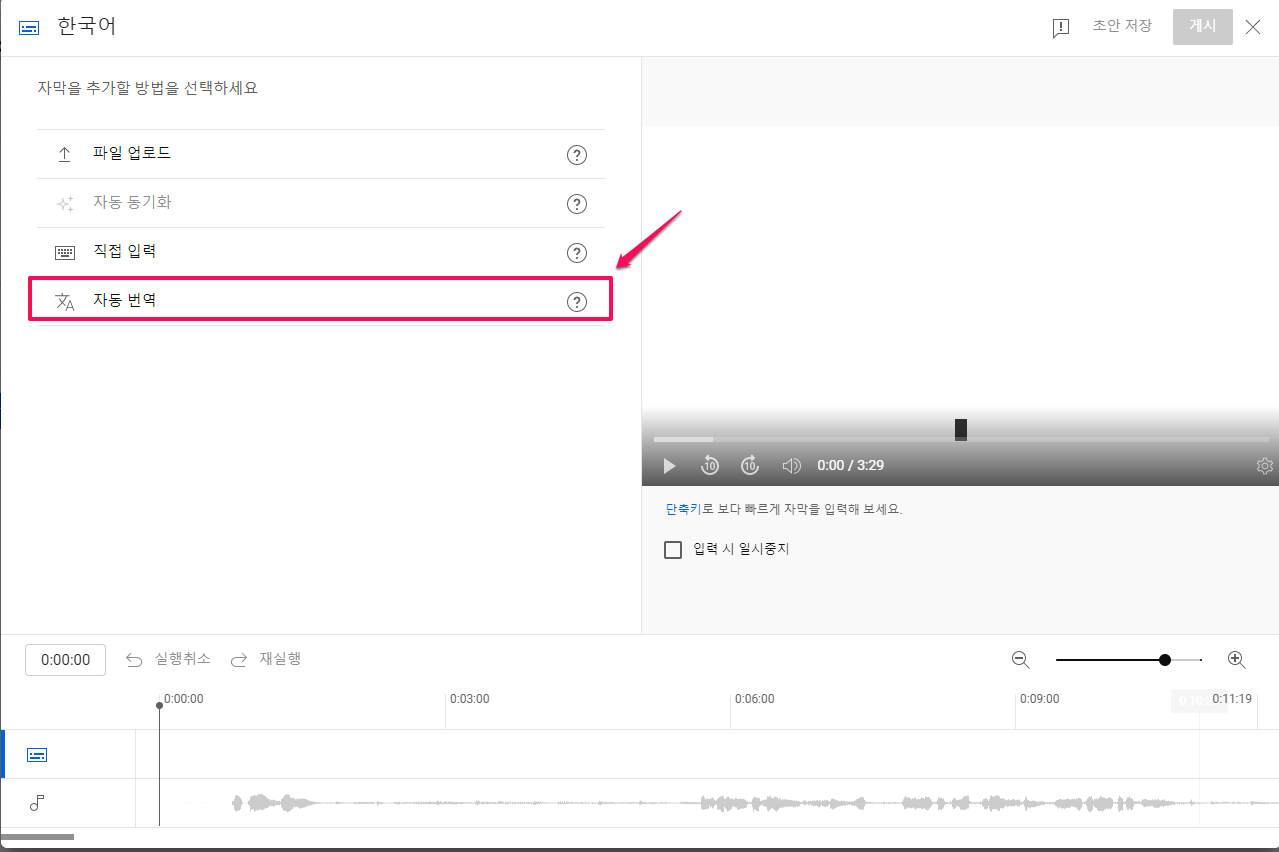This screenshot has height=852, width=1279.
Task: Zoom out on the timeline with magnifier icon
Action: click(x=1020, y=659)
